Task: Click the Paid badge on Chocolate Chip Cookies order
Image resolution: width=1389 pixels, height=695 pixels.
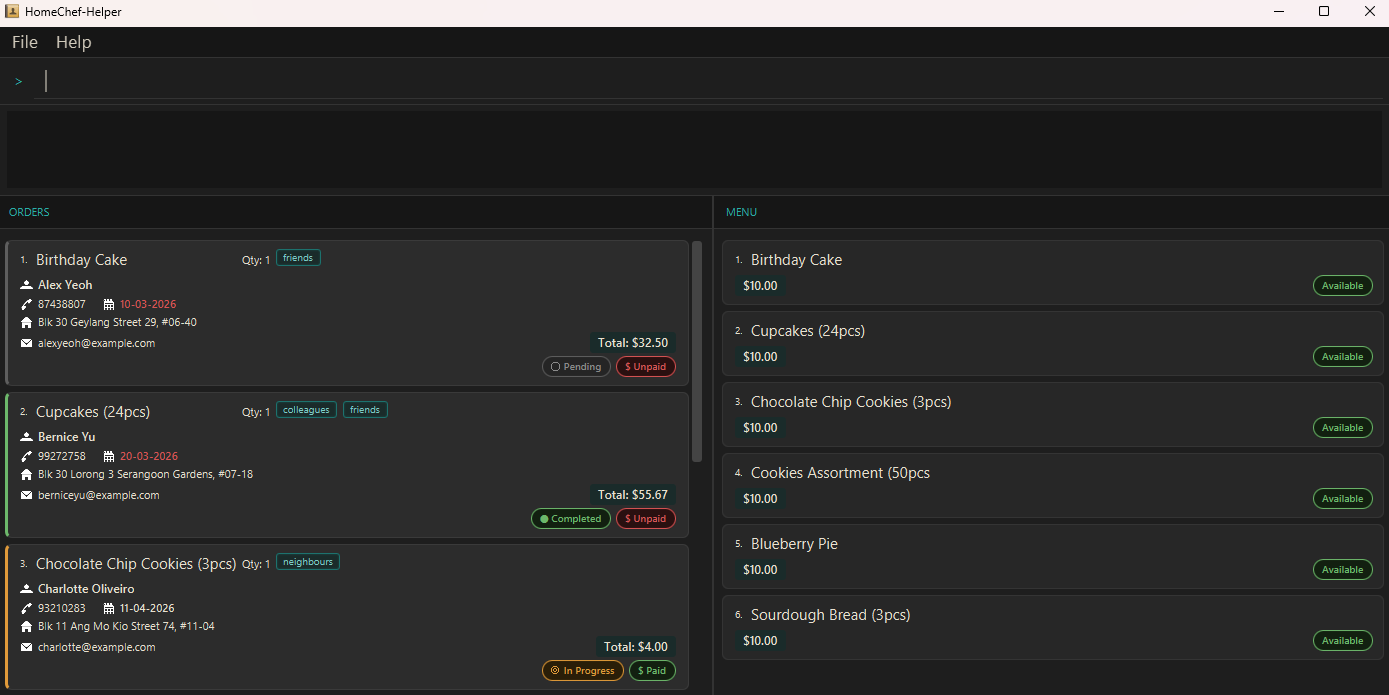Action: tap(652, 671)
